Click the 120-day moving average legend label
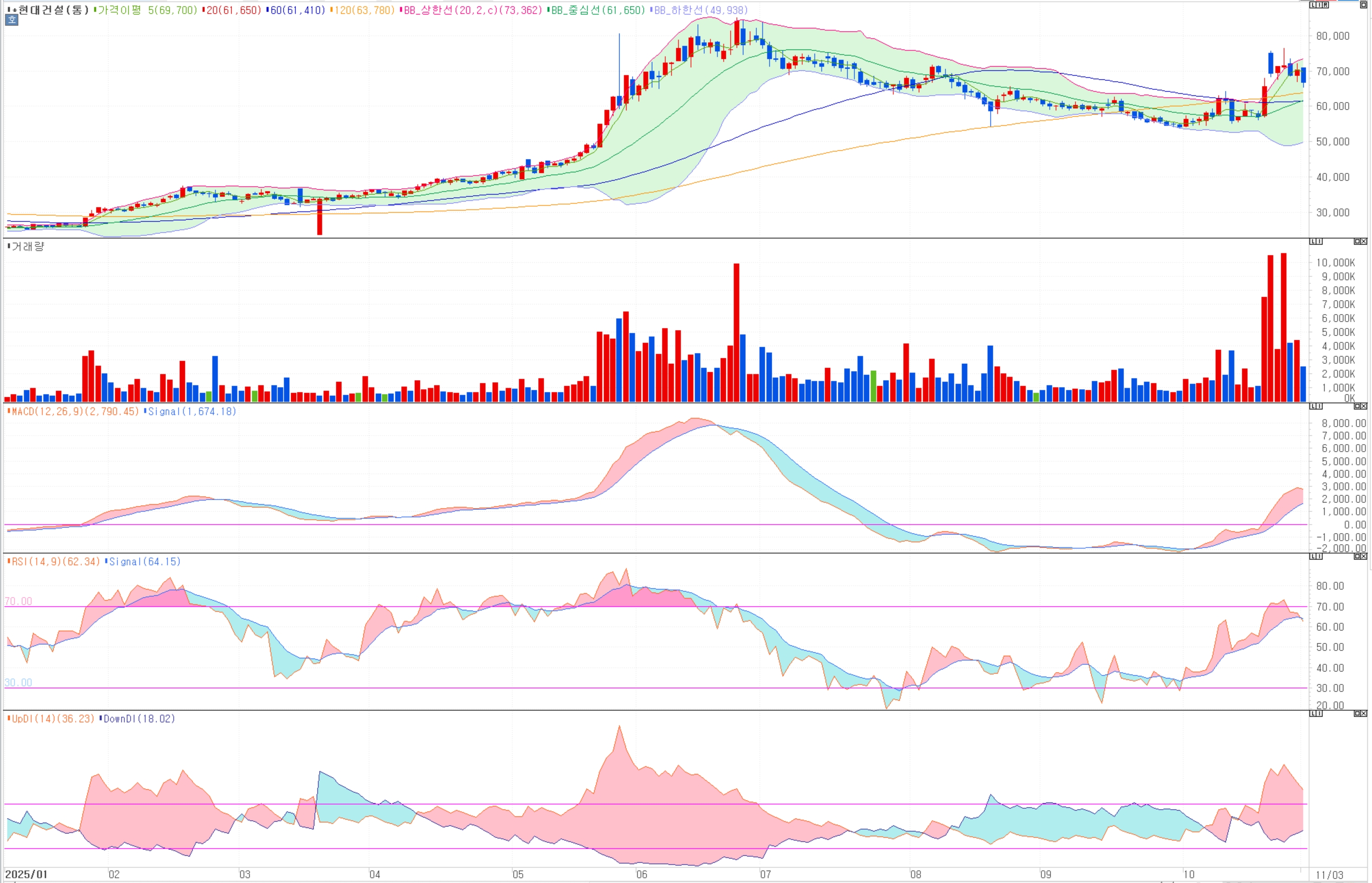The width and height of the screenshot is (1372, 883). (365, 10)
